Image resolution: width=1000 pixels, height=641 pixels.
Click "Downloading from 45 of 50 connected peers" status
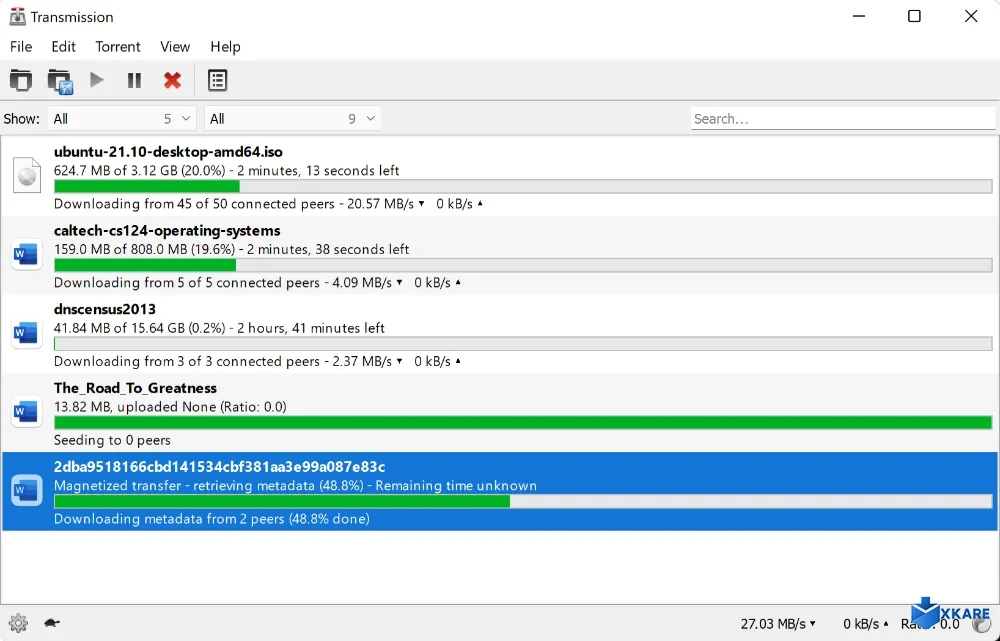click(194, 204)
